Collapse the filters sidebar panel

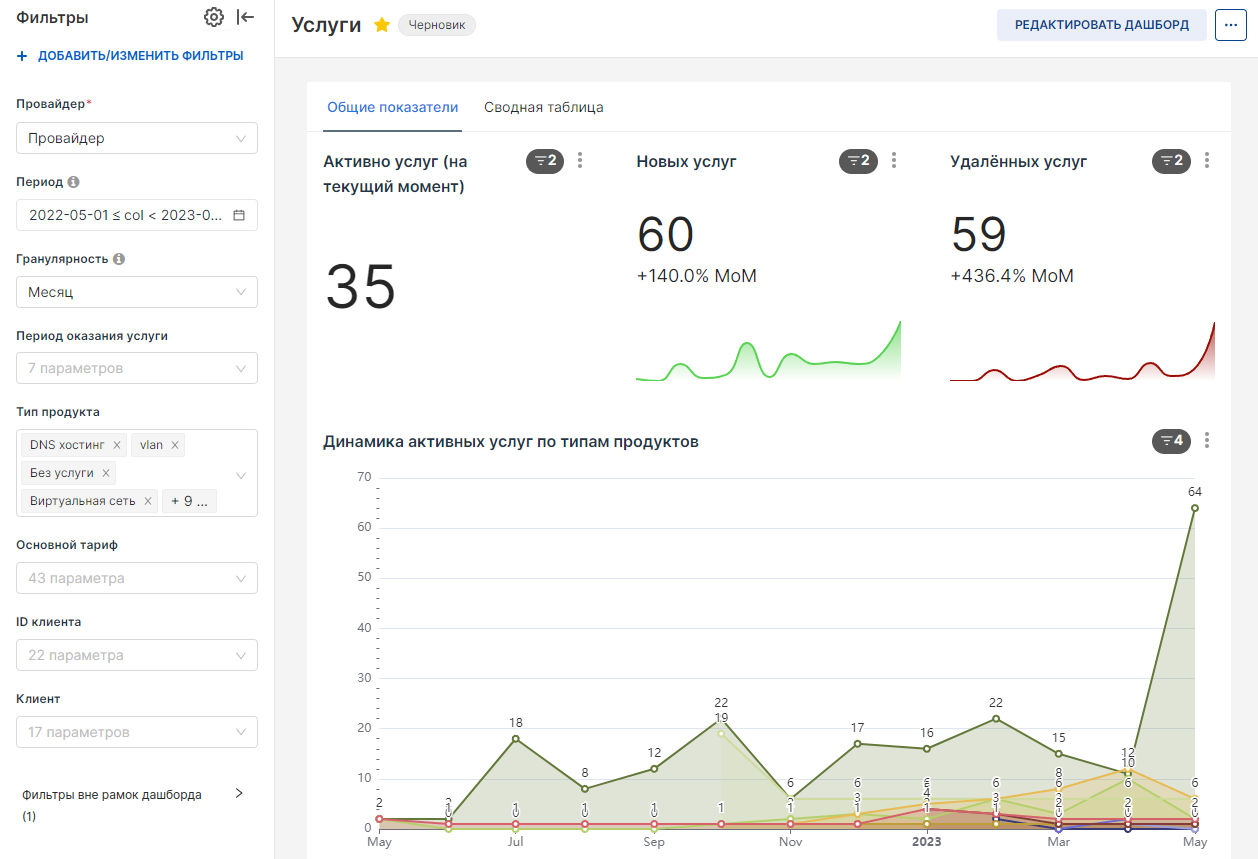[x=245, y=17]
